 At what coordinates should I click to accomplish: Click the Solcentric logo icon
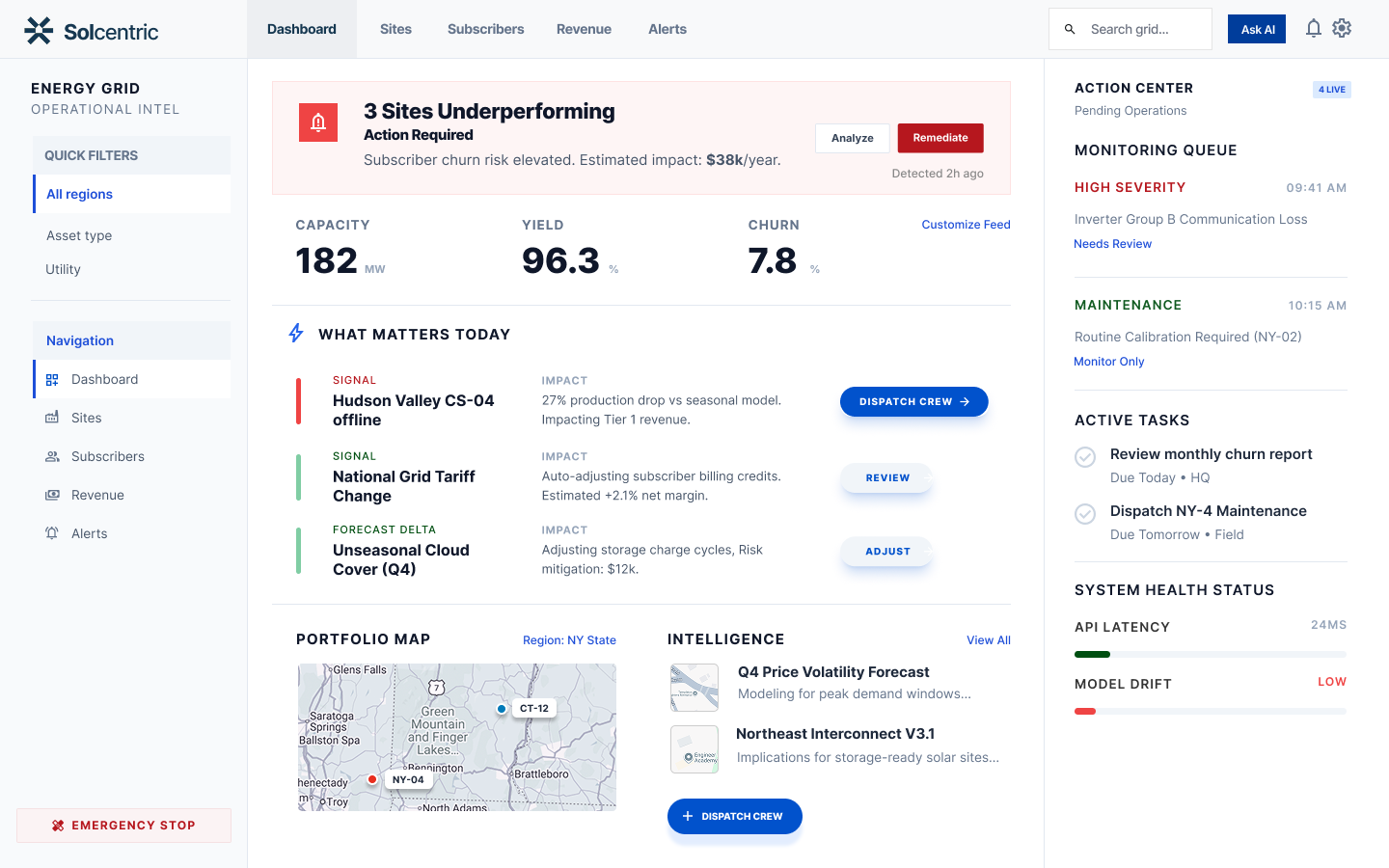[x=39, y=31]
